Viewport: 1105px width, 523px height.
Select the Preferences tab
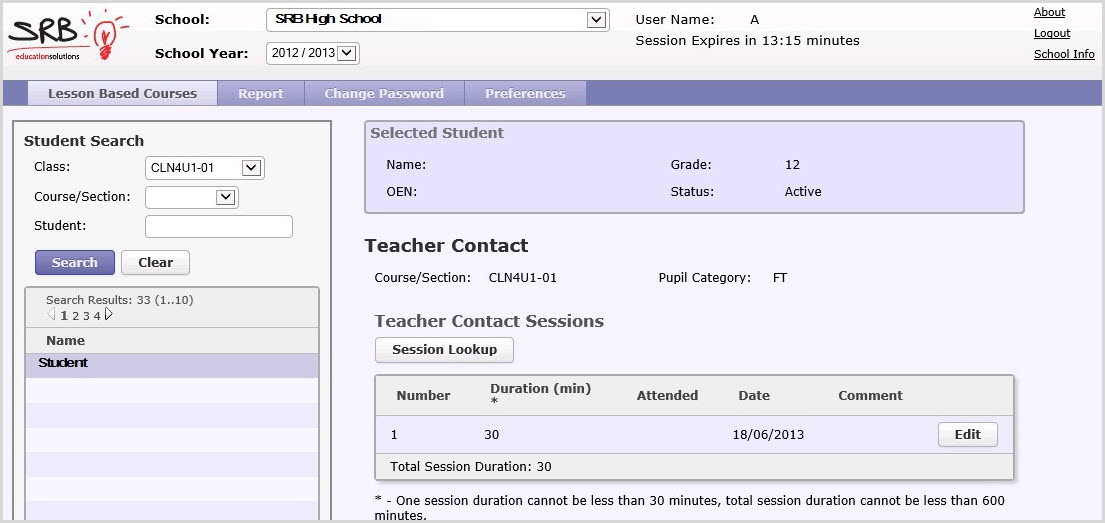[525, 94]
